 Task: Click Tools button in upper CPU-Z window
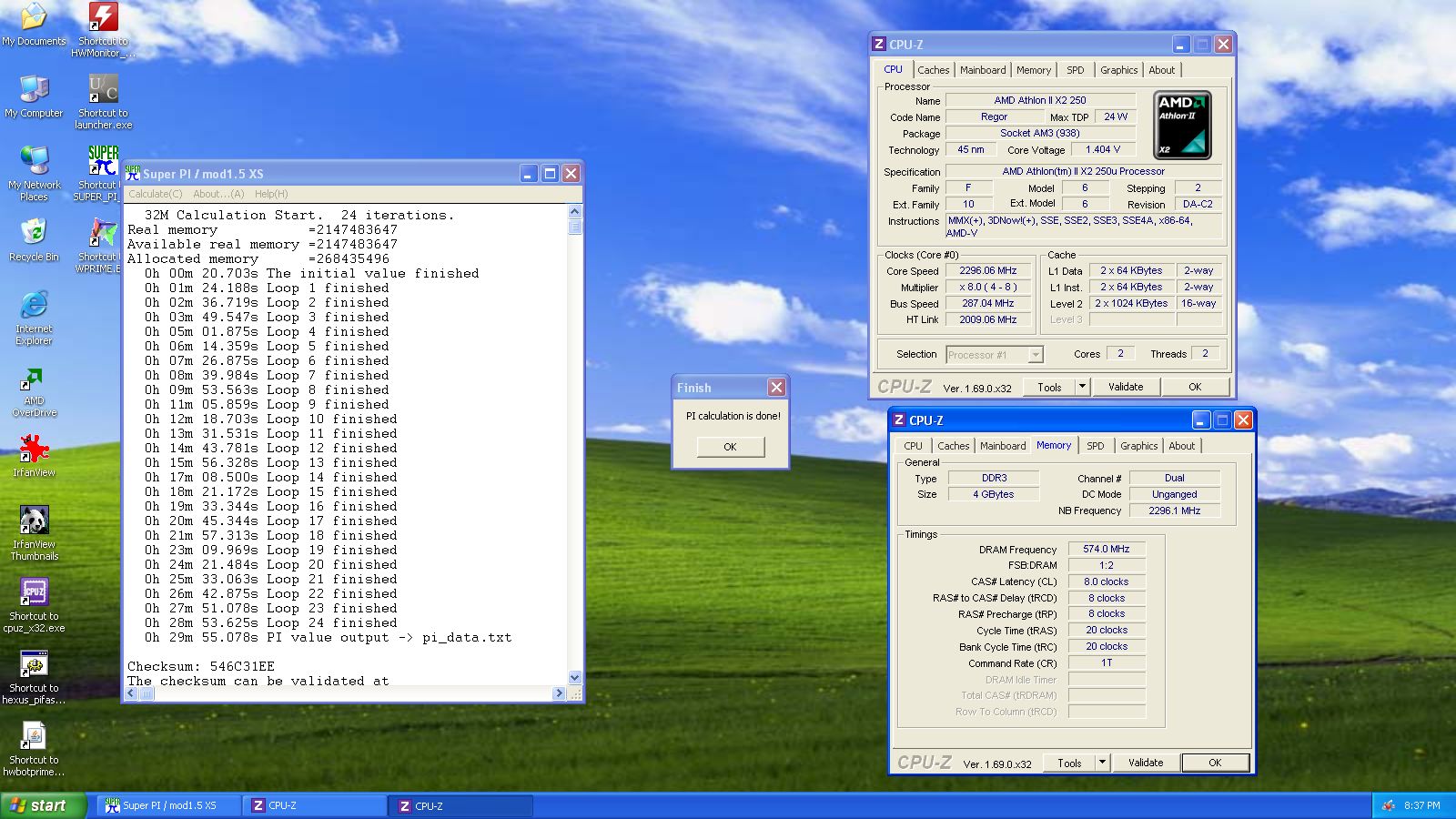pos(1049,387)
